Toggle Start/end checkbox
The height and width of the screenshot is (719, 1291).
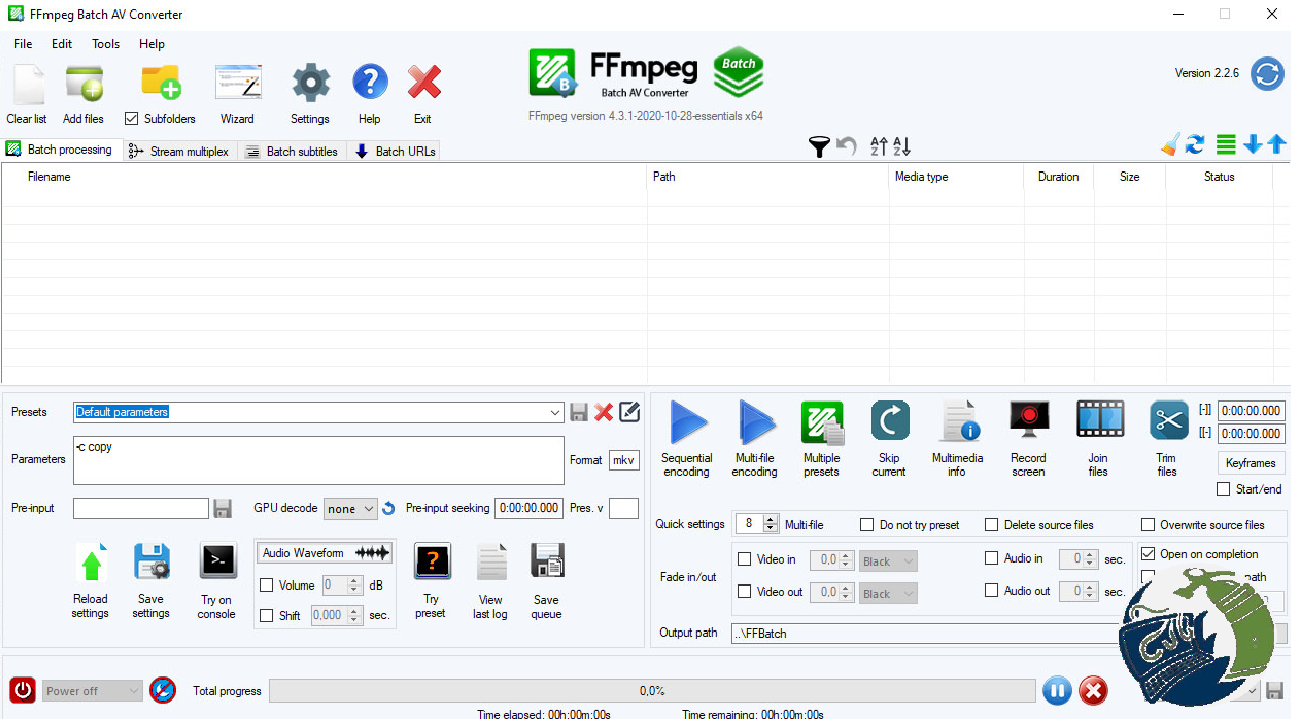pyautogui.click(x=1224, y=489)
